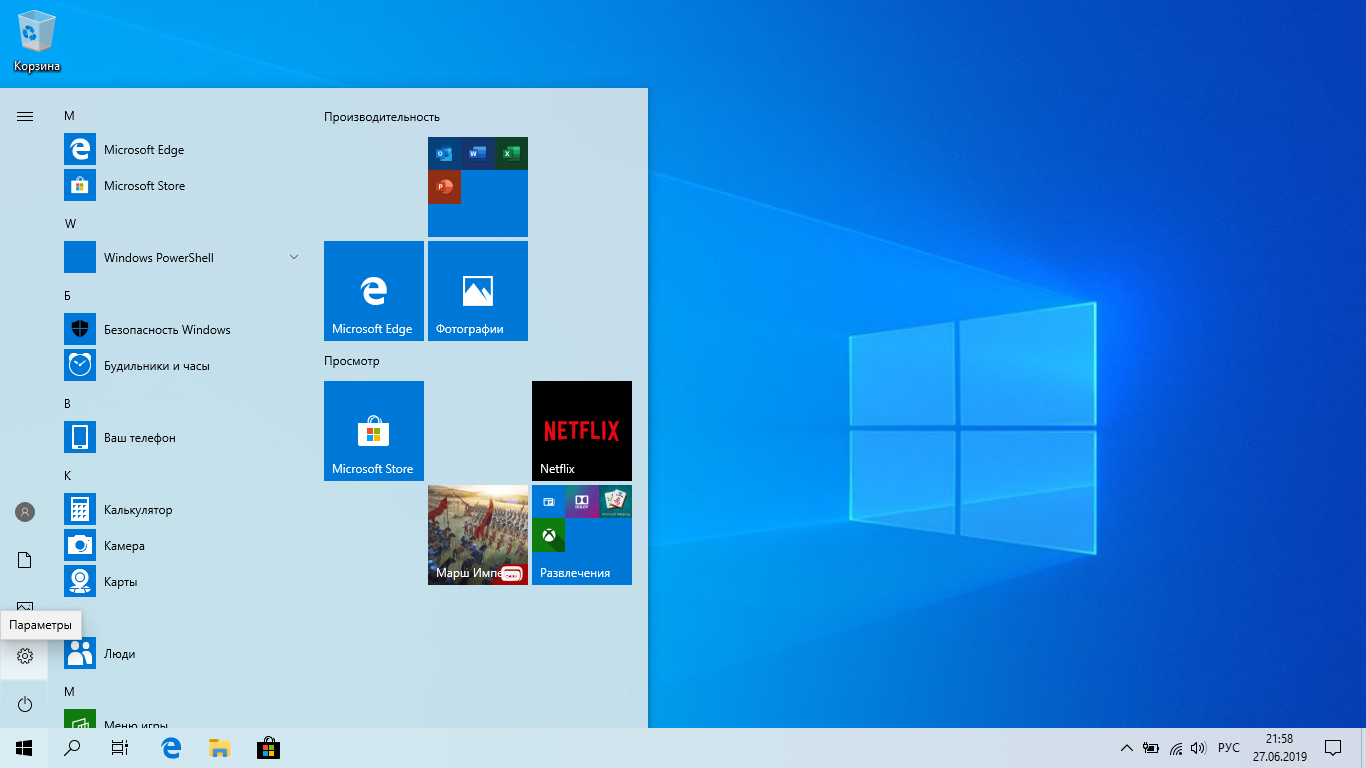Open the Netflix tile
The width and height of the screenshot is (1366, 768).
pyautogui.click(x=582, y=431)
